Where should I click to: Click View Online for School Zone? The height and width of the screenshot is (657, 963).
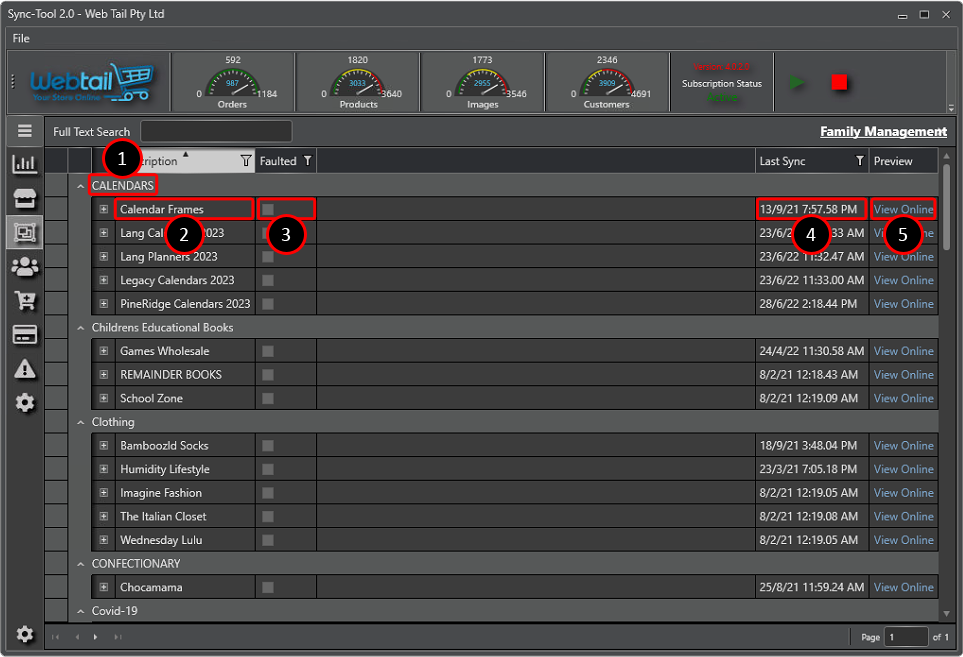[x=903, y=398]
